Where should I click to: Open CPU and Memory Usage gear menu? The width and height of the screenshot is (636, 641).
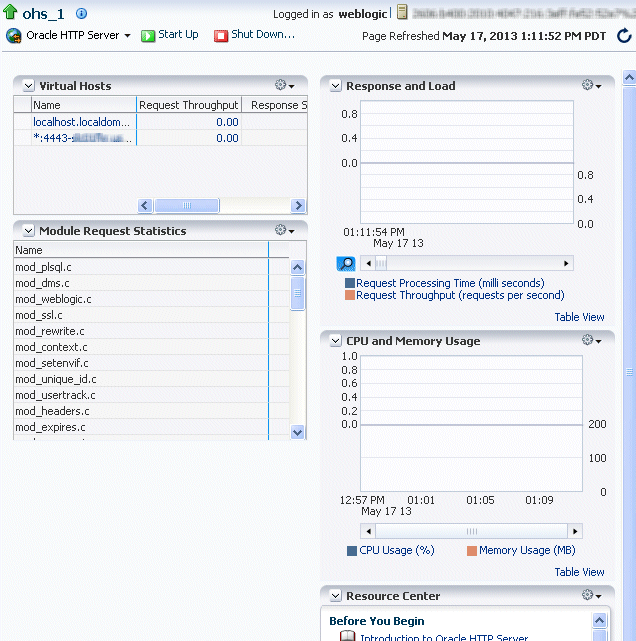(591, 340)
